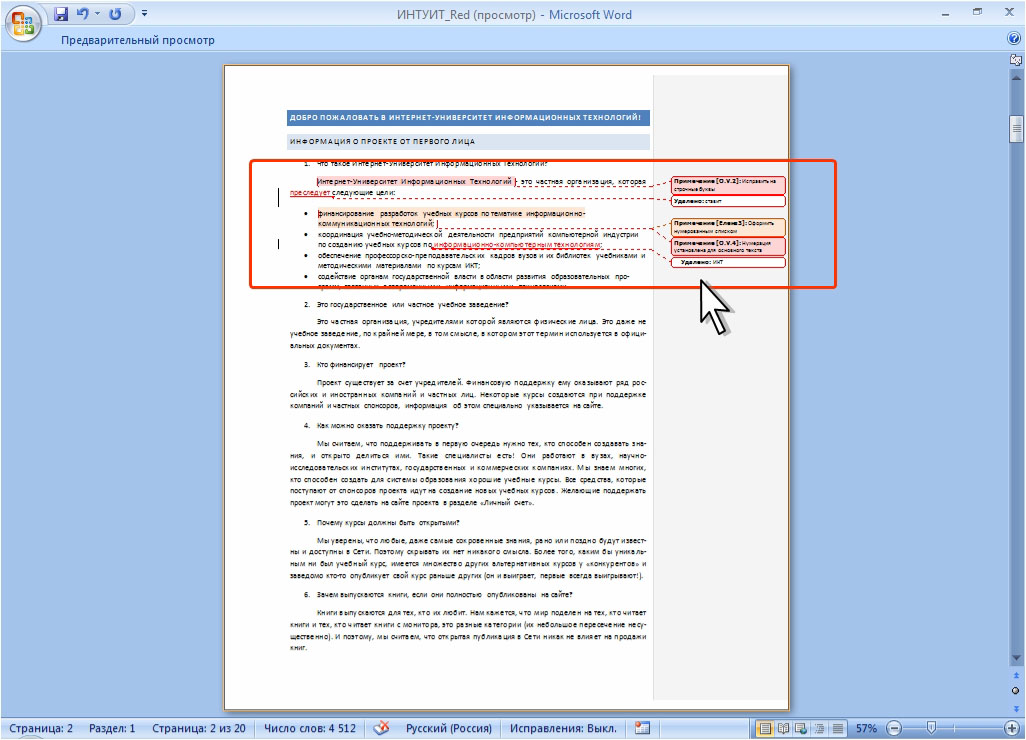The width and height of the screenshot is (1026, 740).
Task: Open the Office button menu
Action: 23,24
